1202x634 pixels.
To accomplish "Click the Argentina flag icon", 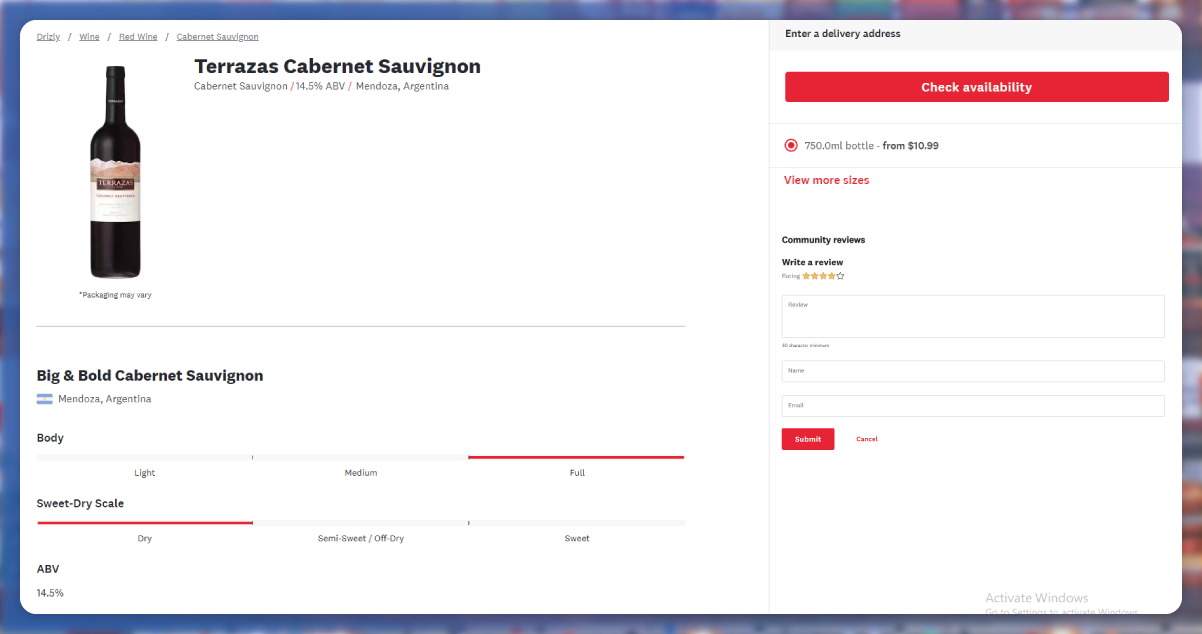I will (44, 399).
